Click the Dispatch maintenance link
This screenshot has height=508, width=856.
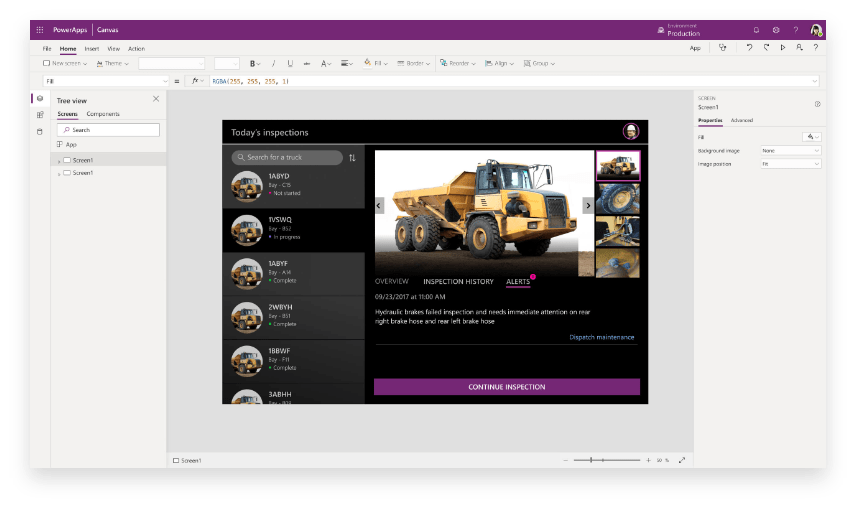pyautogui.click(x=602, y=337)
